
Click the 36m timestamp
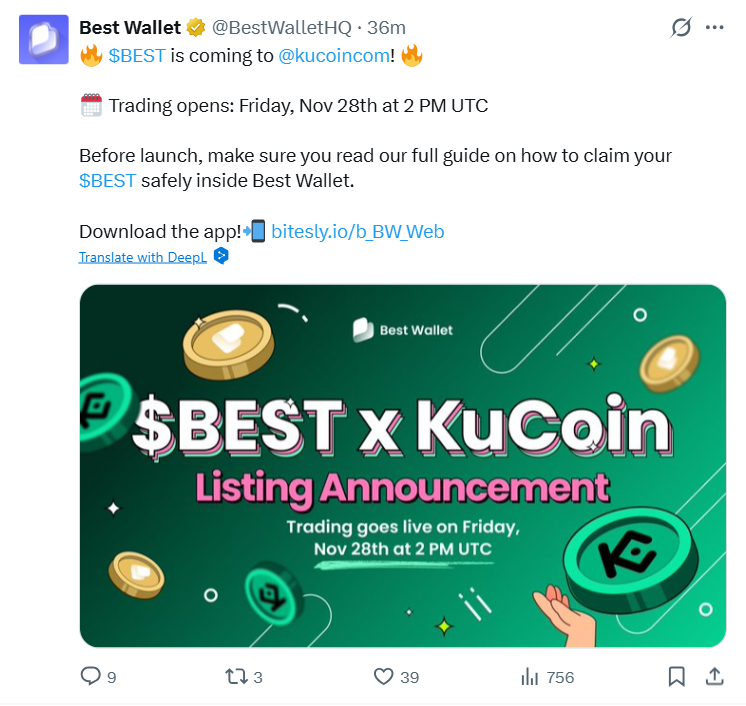coord(386,28)
